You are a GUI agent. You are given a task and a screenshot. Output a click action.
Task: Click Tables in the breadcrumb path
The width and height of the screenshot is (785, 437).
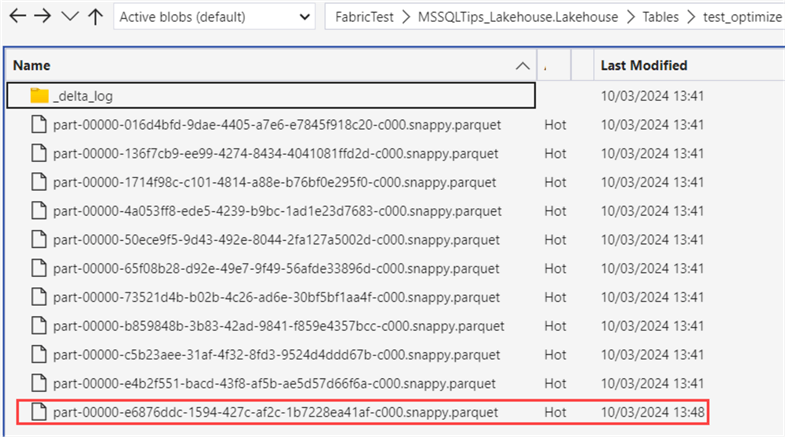660,17
